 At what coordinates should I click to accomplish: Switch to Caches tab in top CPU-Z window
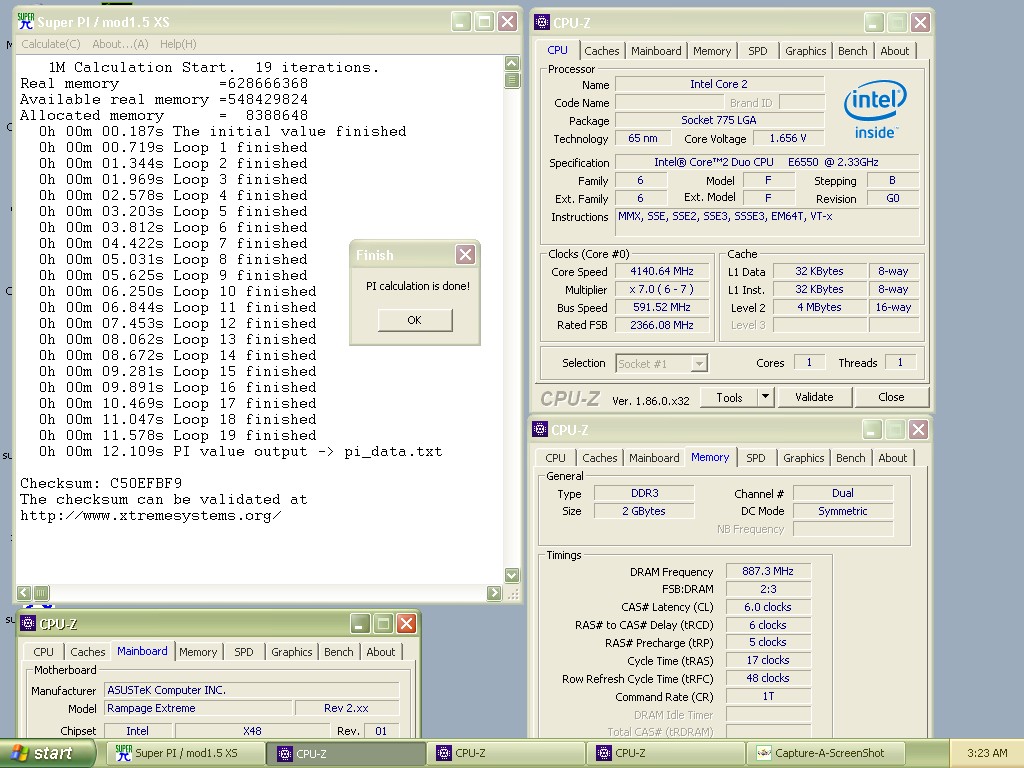click(601, 51)
